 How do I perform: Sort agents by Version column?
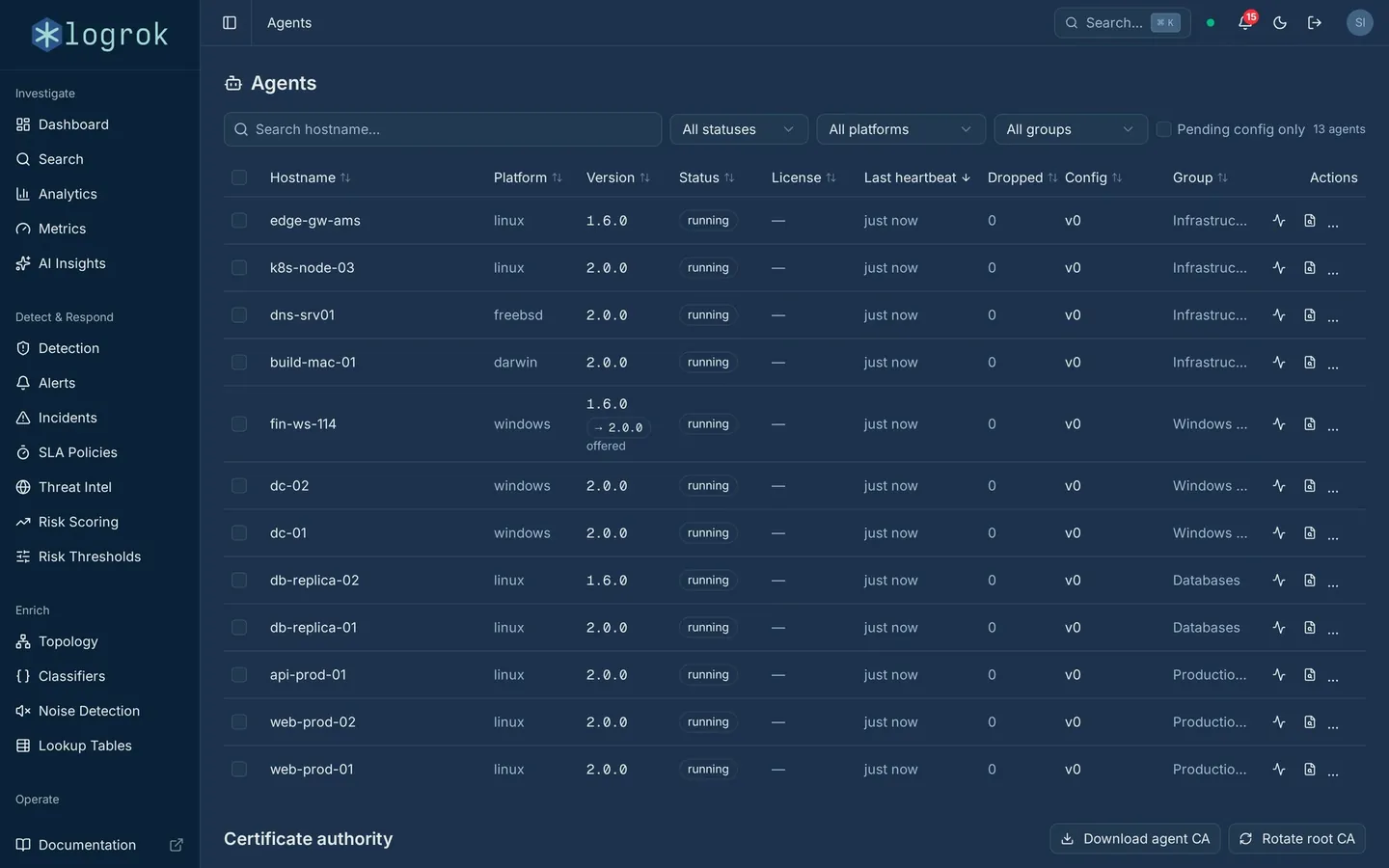(618, 177)
